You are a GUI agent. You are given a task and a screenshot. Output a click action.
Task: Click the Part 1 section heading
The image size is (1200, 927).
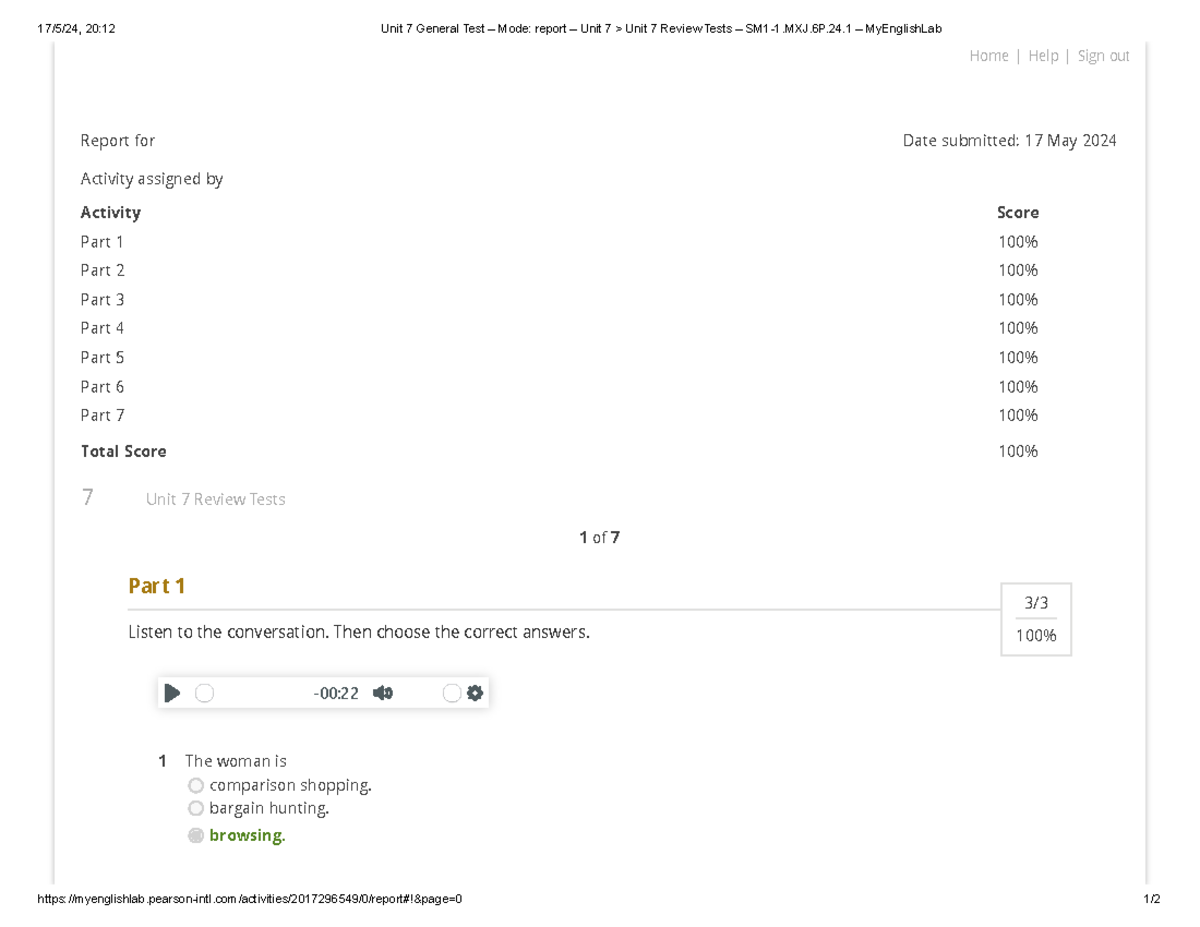click(156, 585)
